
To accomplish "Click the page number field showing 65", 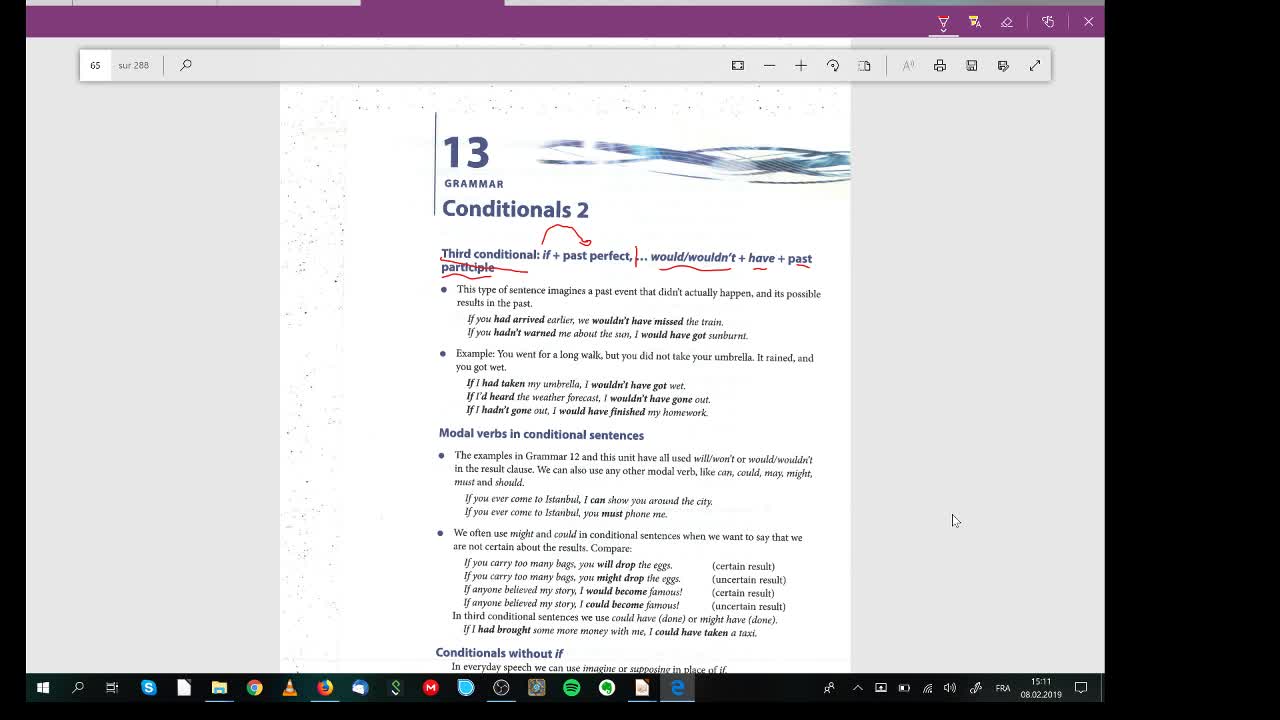I will [96, 65].
